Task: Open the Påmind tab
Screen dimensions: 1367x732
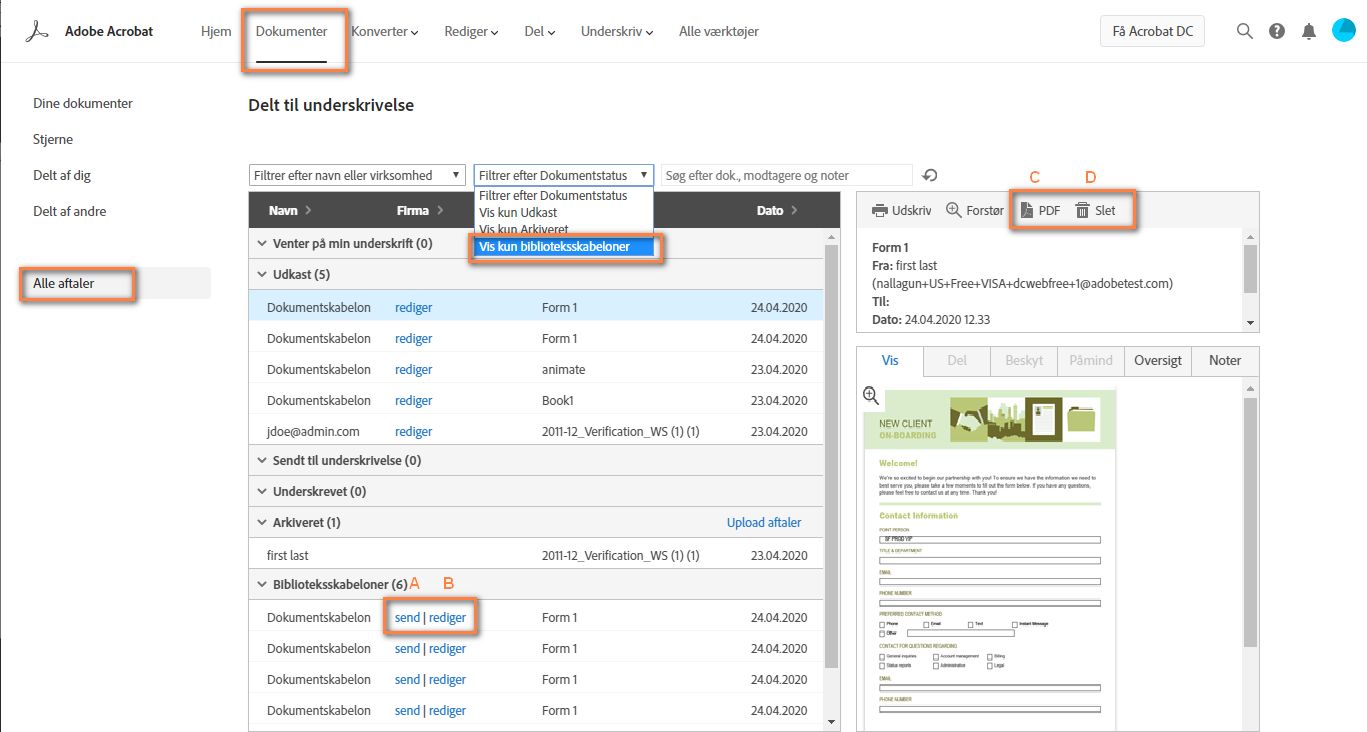Action: tap(1091, 361)
